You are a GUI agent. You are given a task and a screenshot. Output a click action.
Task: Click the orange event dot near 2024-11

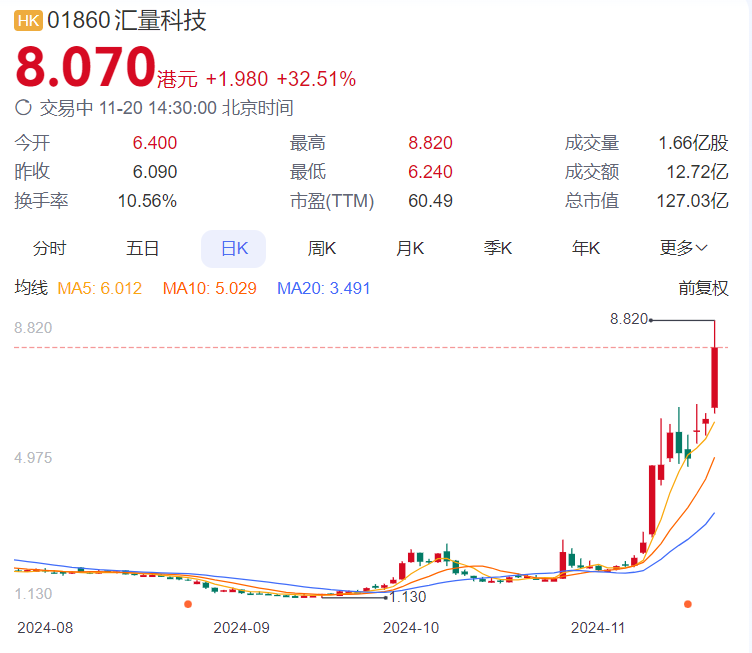point(687,604)
